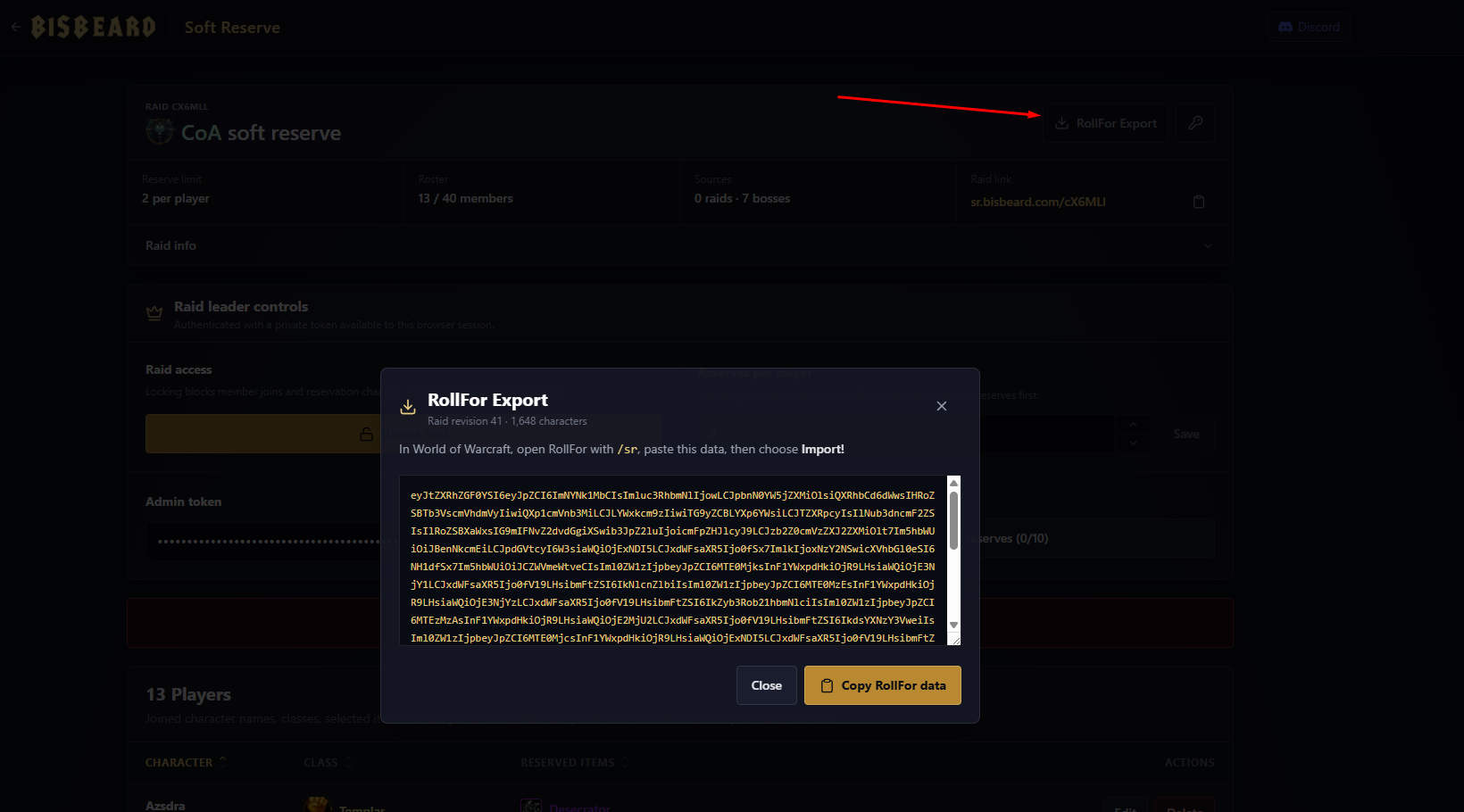The height and width of the screenshot is (812, 1464).
Task: Expand the Raid info section chevron
Action: tap(1208, 245)
